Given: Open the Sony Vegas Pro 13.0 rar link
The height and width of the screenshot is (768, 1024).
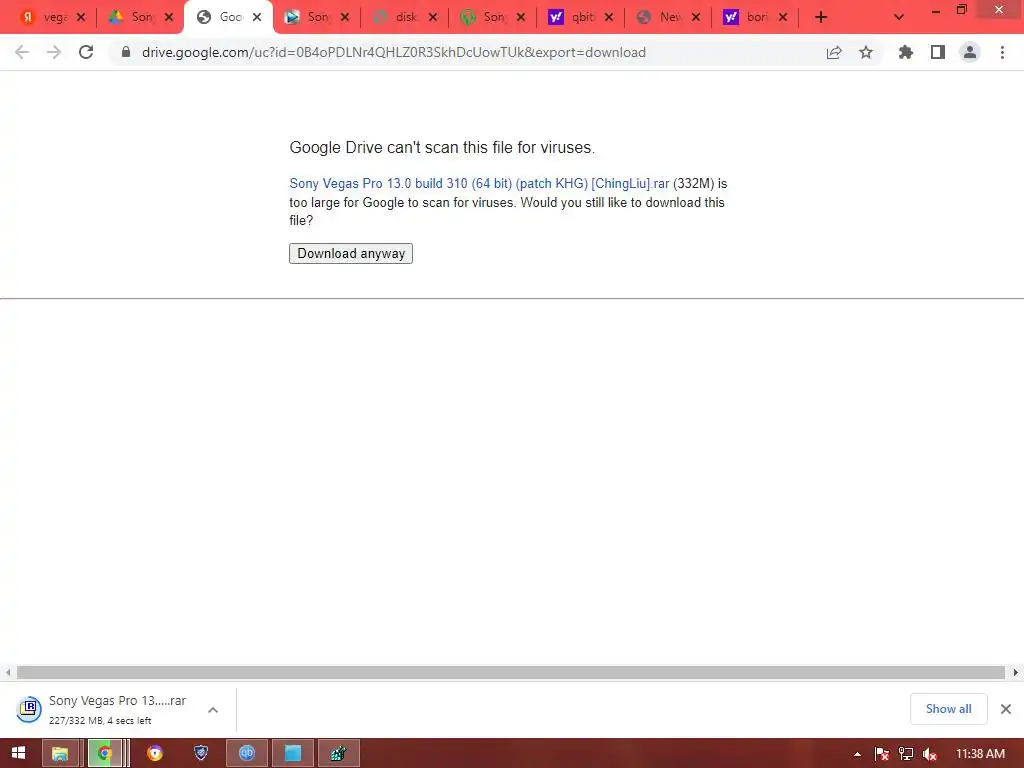Looking at the screenshot, I should [x=479, y=184].
